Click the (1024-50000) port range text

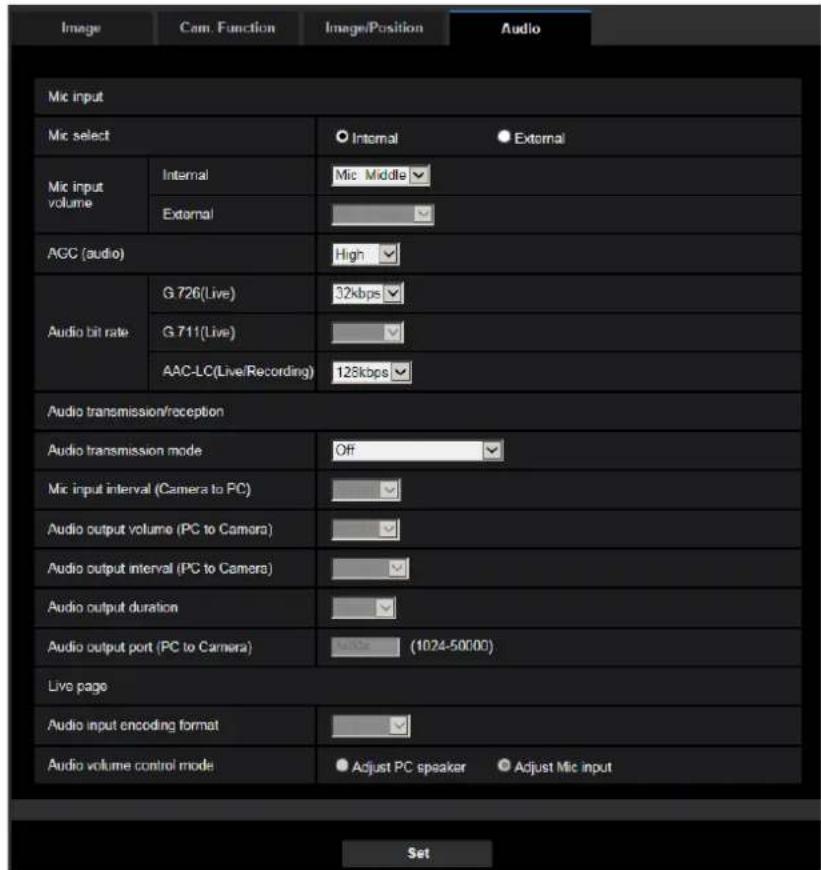click(452, 646)
